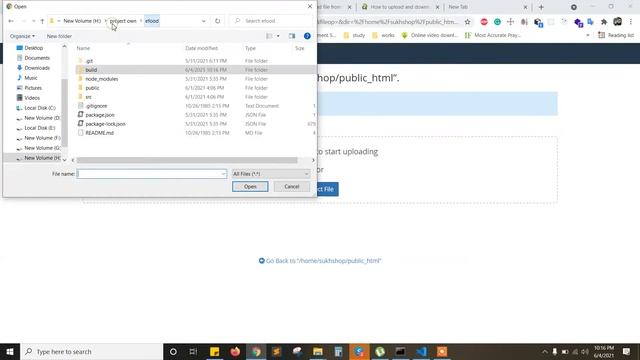The image size is (640, 360).
Task: Toggle the preview pane button
Action: pos(292,36)
